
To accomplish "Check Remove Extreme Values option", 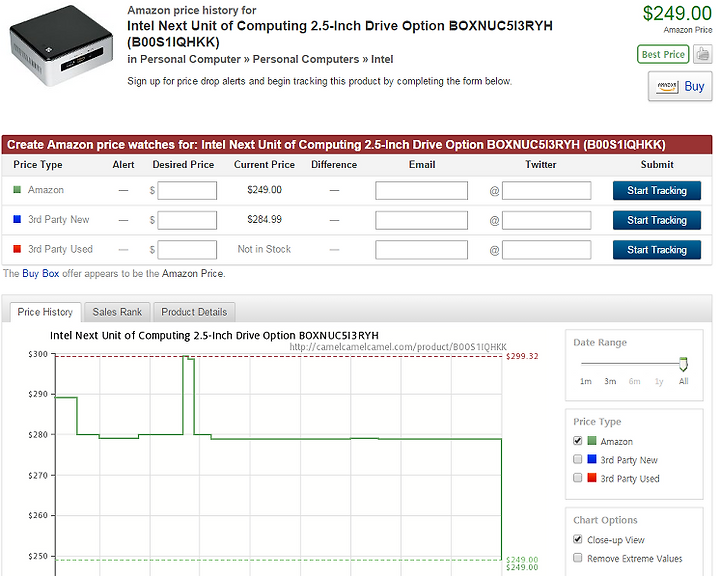I will point(578,558).
